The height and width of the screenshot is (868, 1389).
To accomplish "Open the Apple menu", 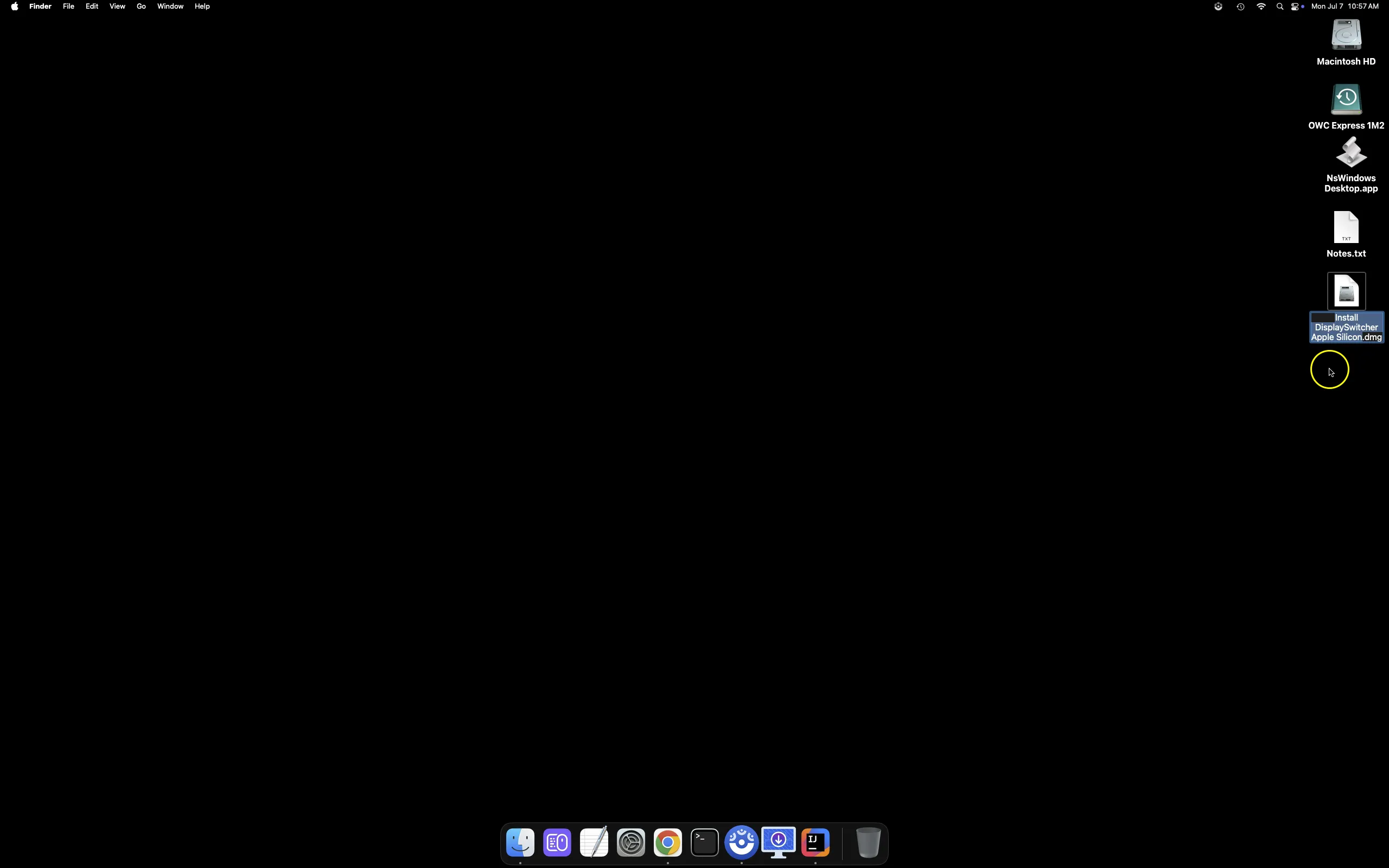I will tap(14, 7).
